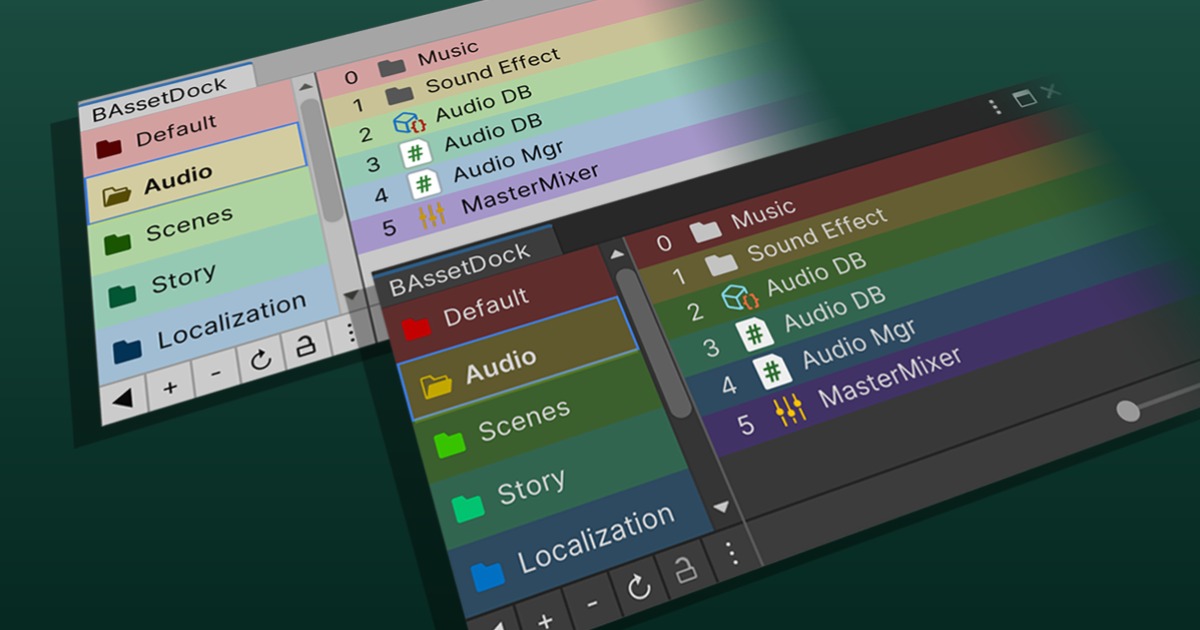
Task: Click the cube icon of Audio DB row 2, dark window
Action: click(739, 298)
